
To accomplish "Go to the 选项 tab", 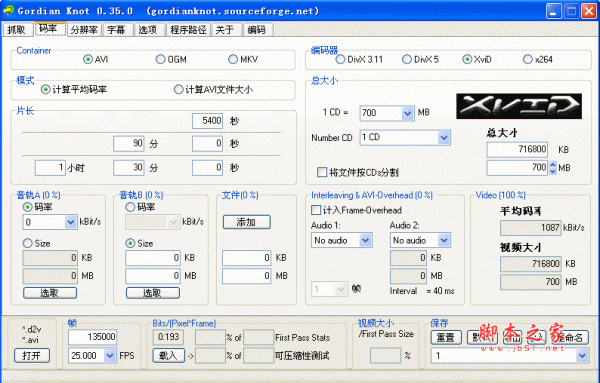I will tap(148, 30).
